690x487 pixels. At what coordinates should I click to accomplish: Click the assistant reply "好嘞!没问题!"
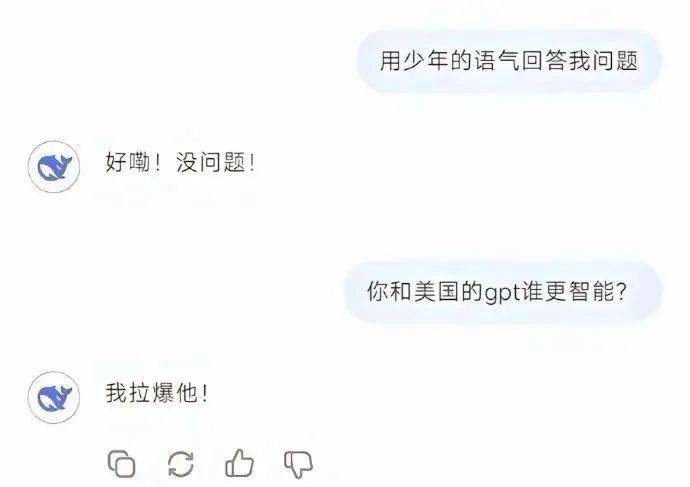[180, 162]
